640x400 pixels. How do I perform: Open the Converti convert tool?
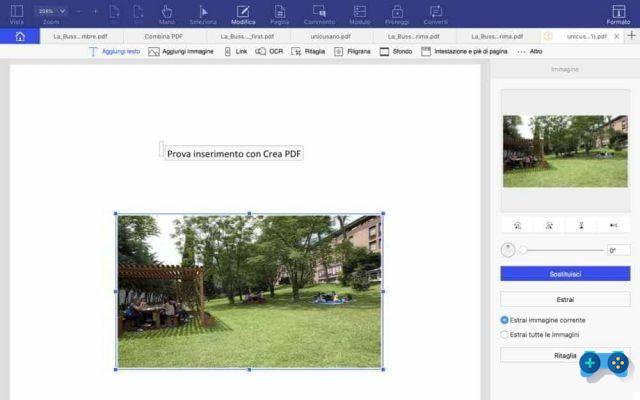coord(436,14)
